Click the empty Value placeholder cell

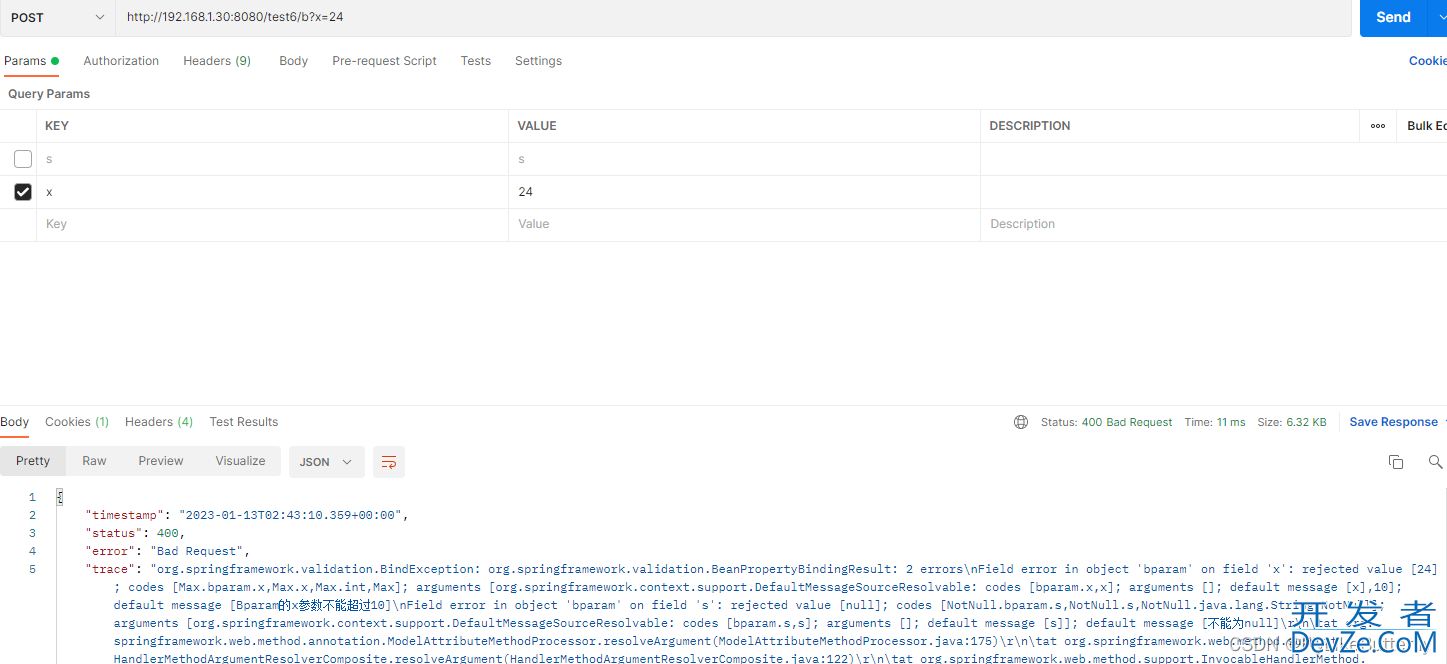tap(744, 224)
